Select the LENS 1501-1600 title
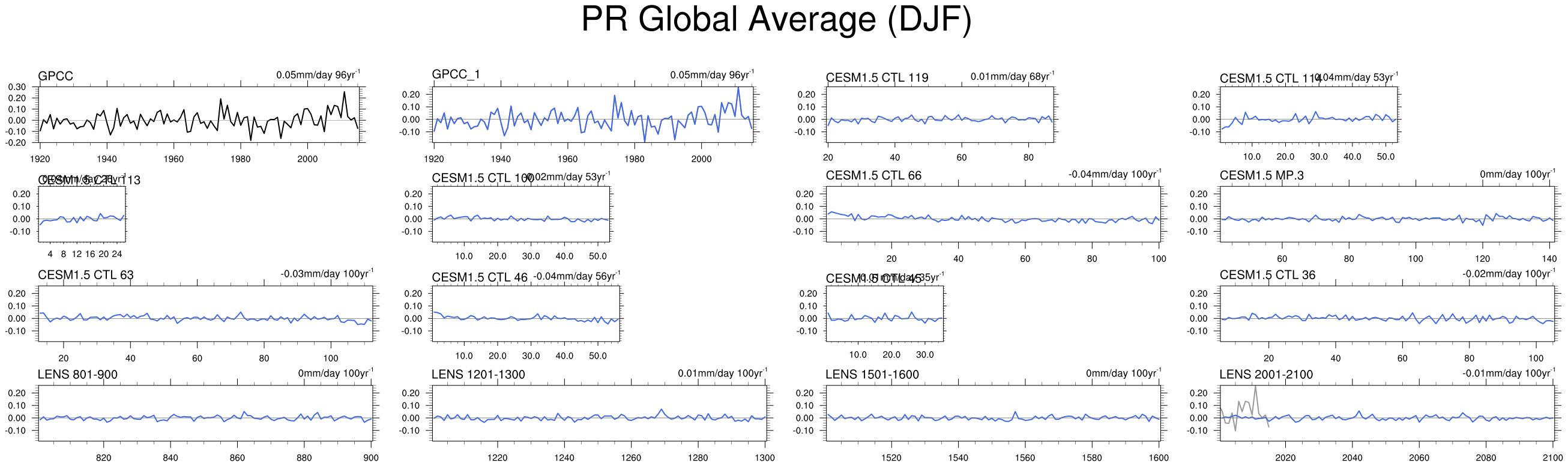This screenshot has width=1568, height=466. (872, 374)
